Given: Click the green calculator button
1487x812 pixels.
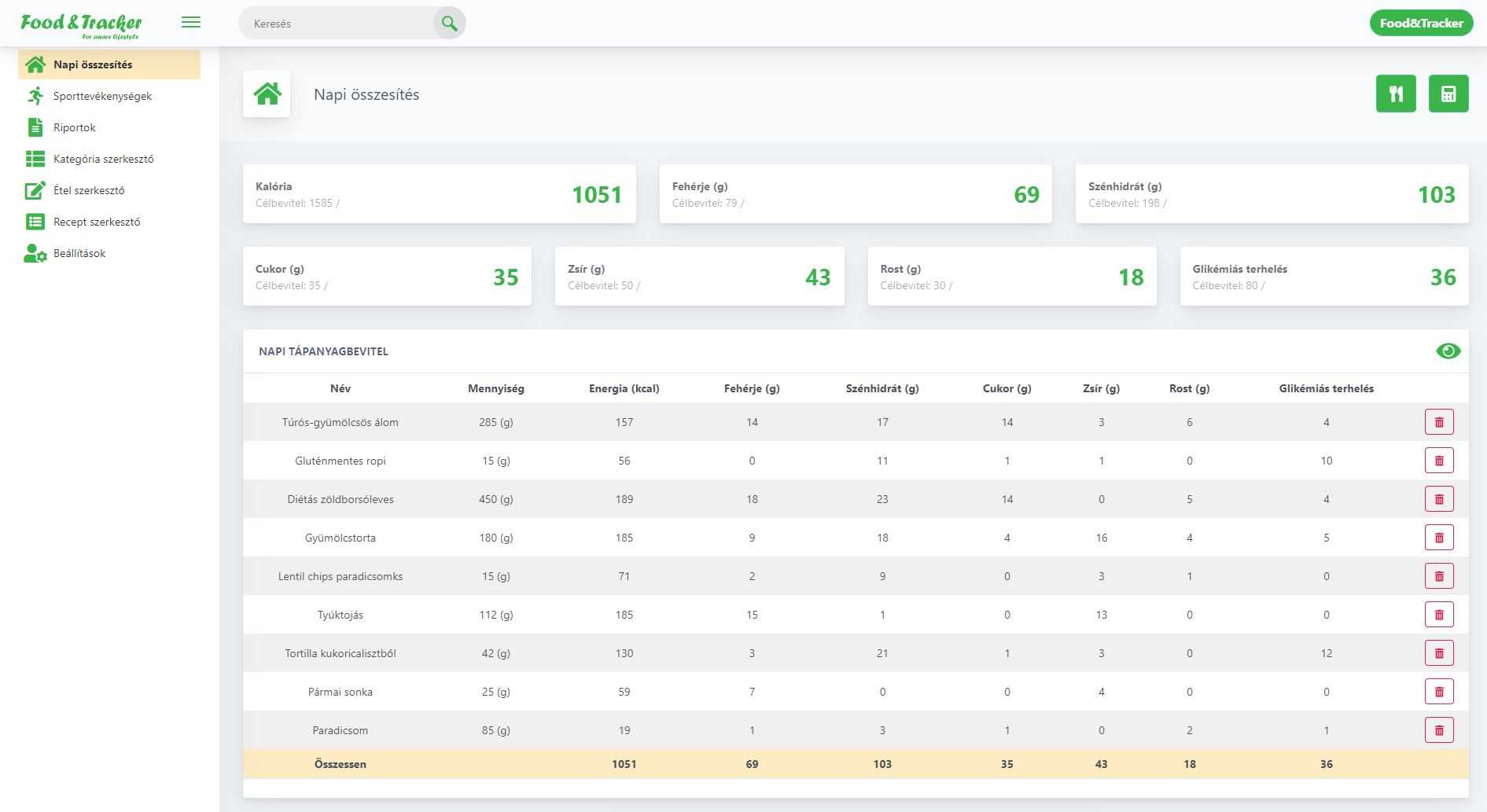Looking at the screenshot, I should (x=1448, y=94).
